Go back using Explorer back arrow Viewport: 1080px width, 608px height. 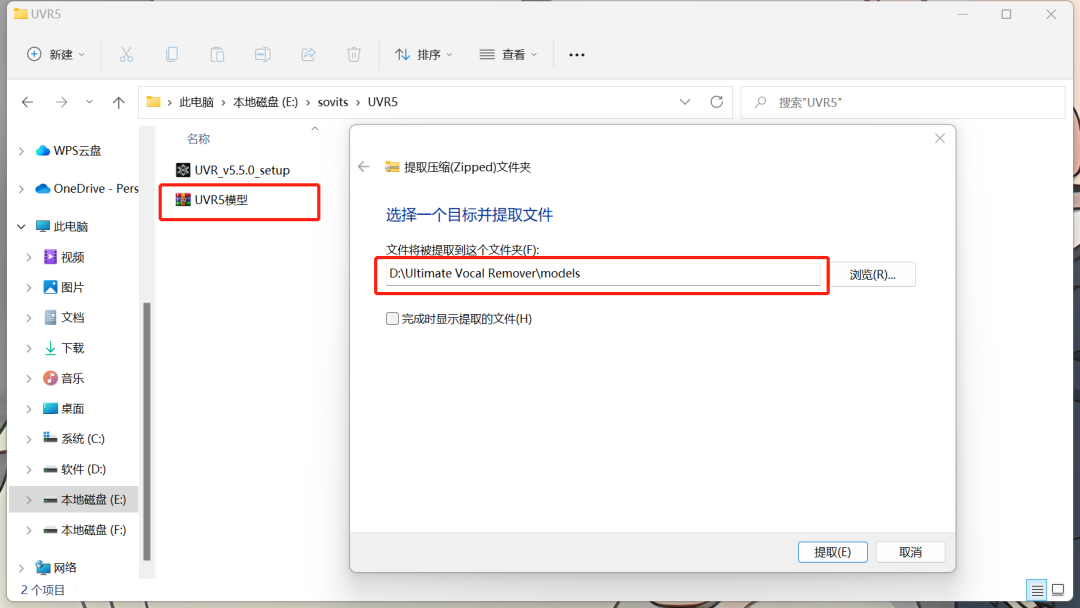[28, 102]
